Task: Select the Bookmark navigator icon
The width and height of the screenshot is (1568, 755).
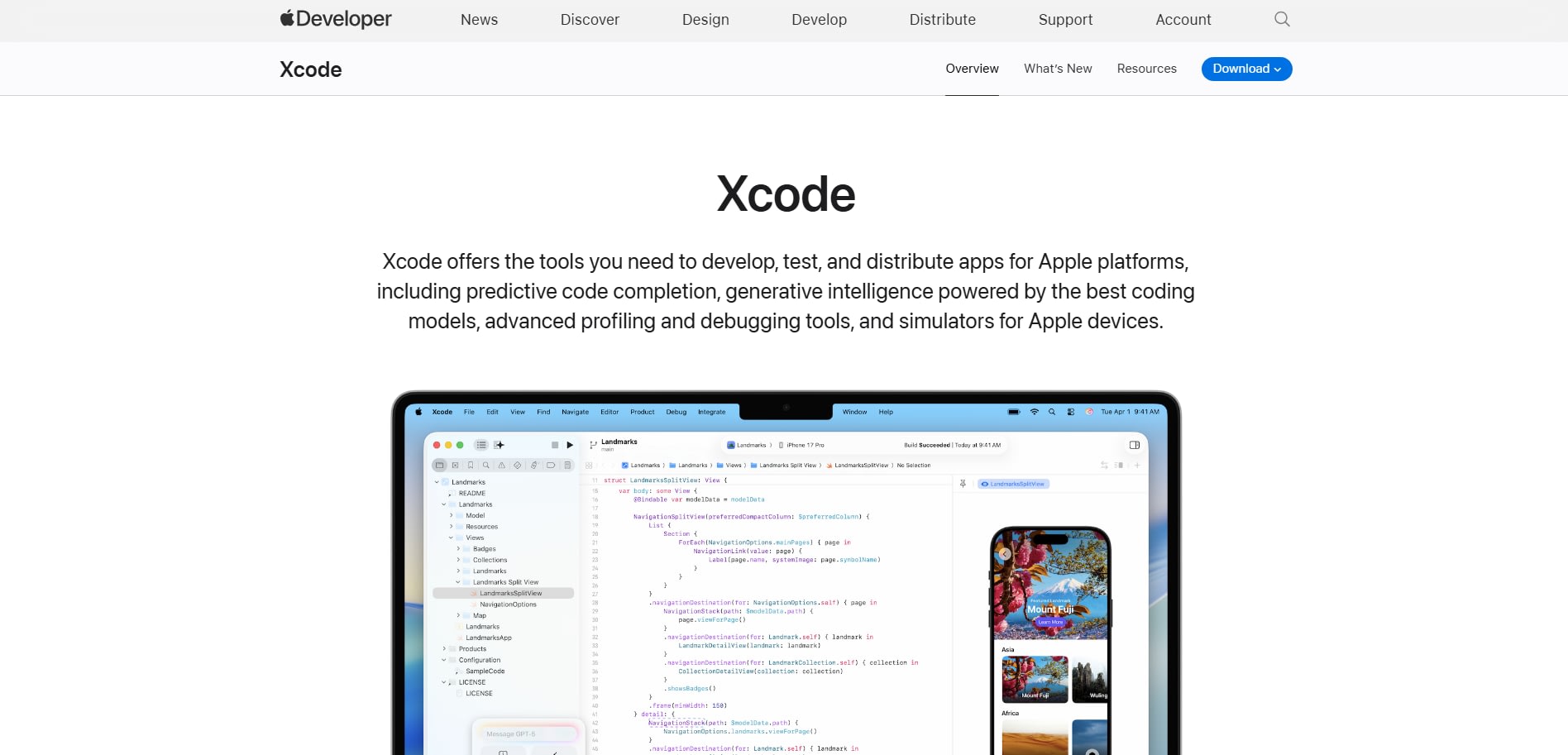Action: tap(471, 466)
